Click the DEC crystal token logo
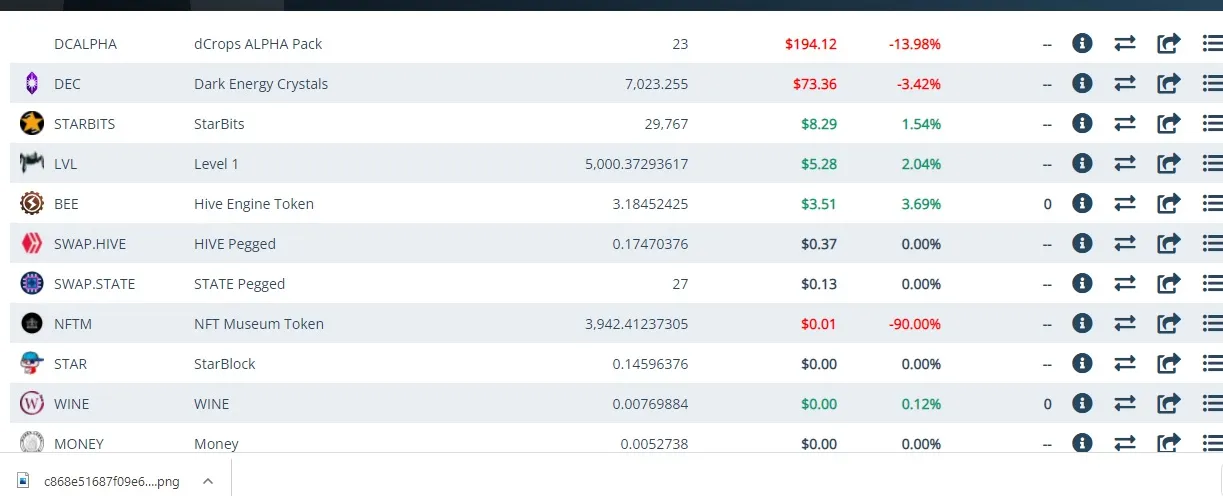This screenshot has width=1223, height=496. point(32,84)
